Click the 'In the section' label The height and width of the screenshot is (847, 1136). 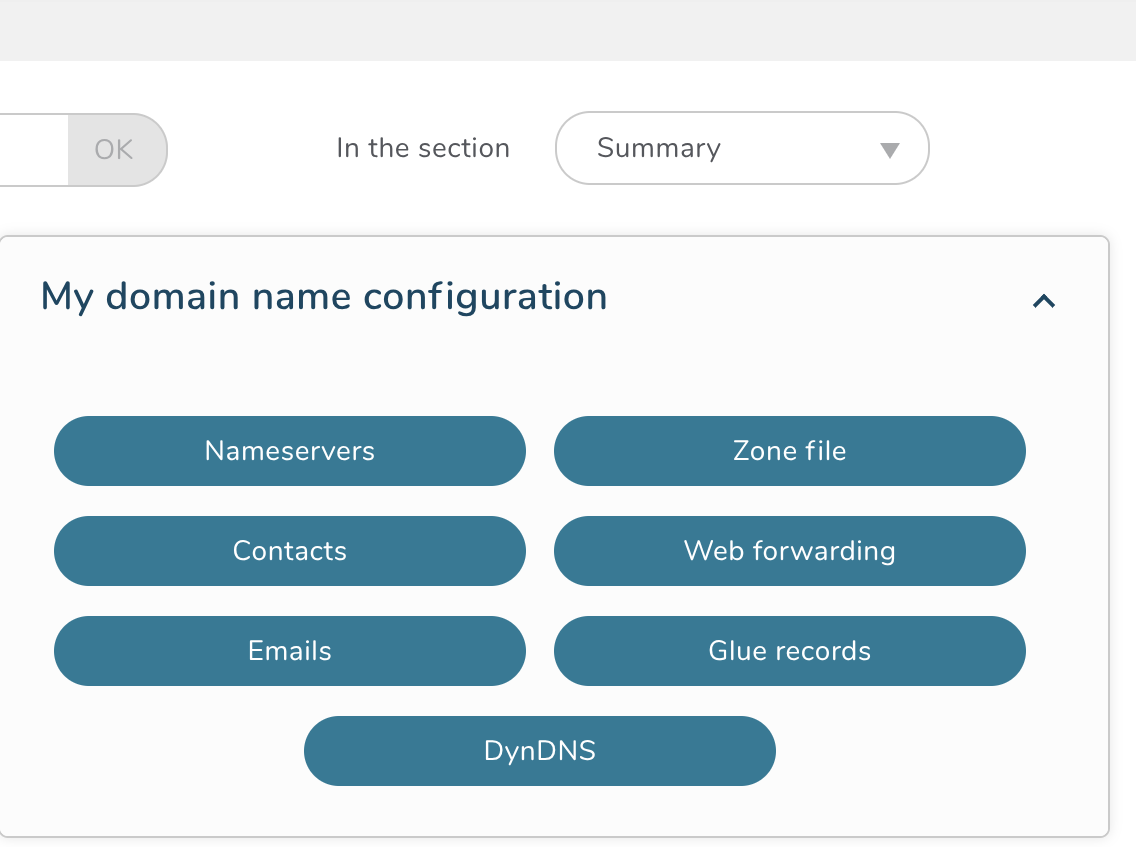click(x=423, y=148)
